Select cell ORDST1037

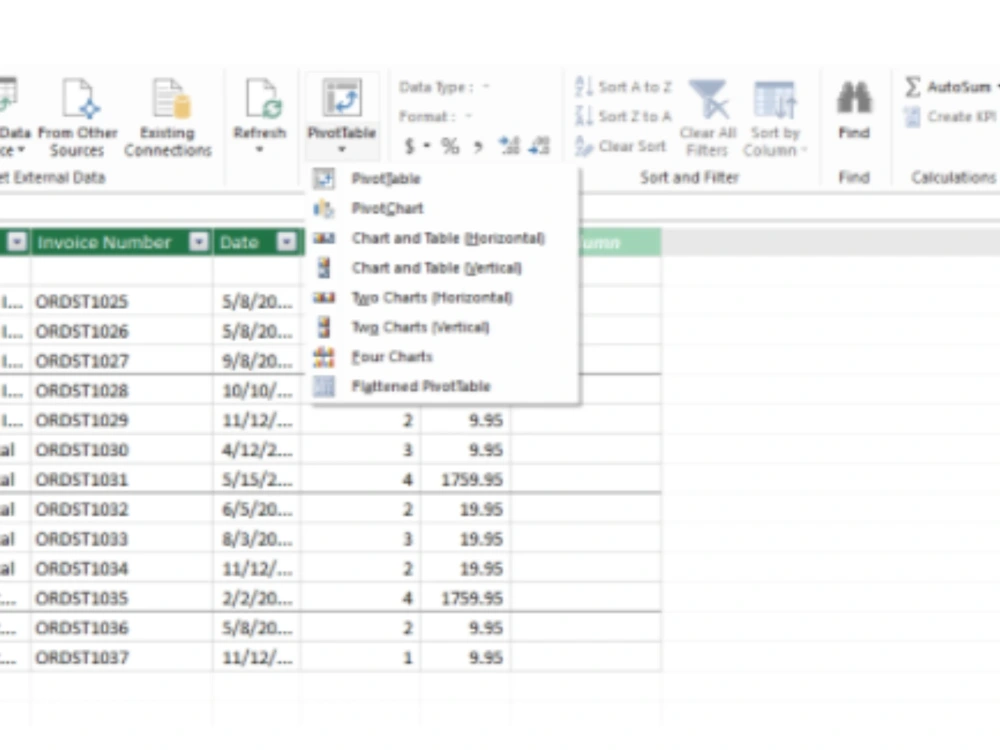tap(121, 658)
